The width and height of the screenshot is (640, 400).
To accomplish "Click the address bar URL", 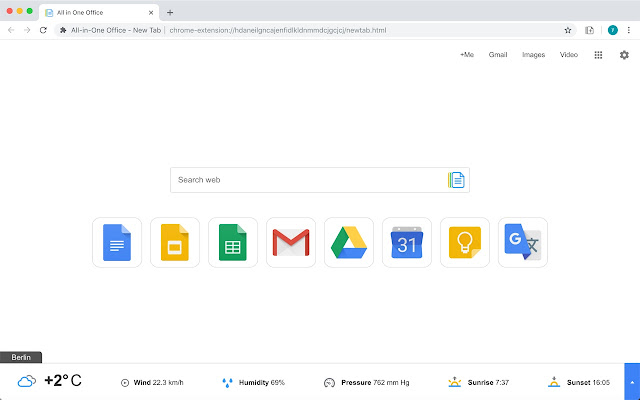I will tap(278, 30).
